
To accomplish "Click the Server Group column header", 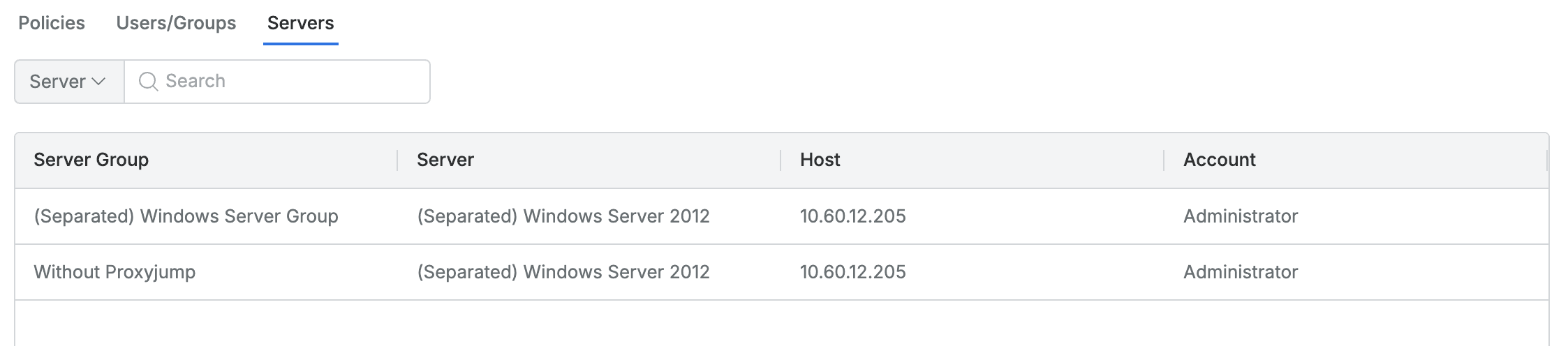I will pyautogui.click(x=91, y=160).
